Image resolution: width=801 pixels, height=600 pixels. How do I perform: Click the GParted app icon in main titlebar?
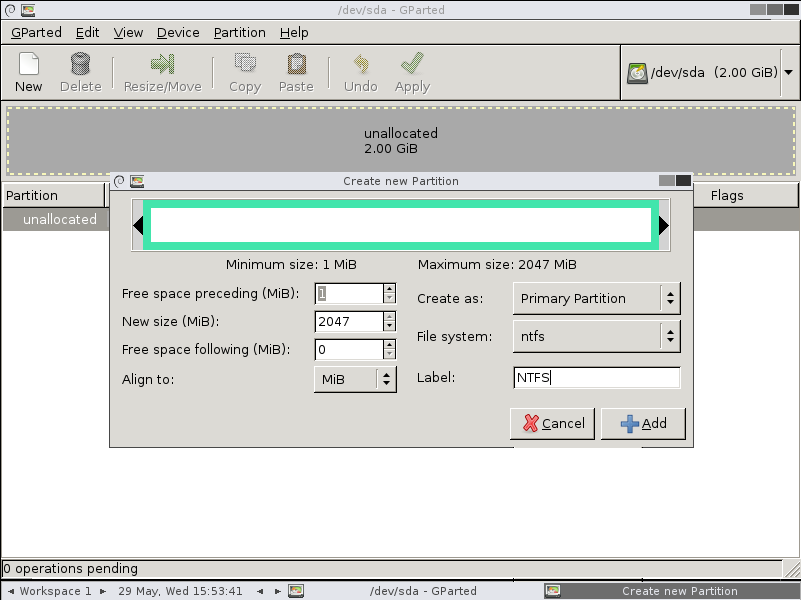point(28,10)
